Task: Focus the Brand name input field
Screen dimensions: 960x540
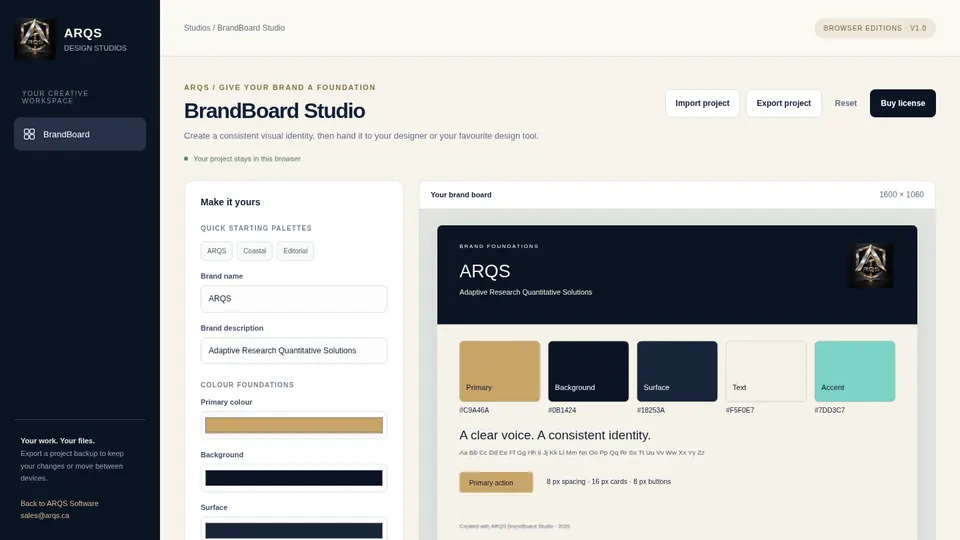Action: coord(294,299)
